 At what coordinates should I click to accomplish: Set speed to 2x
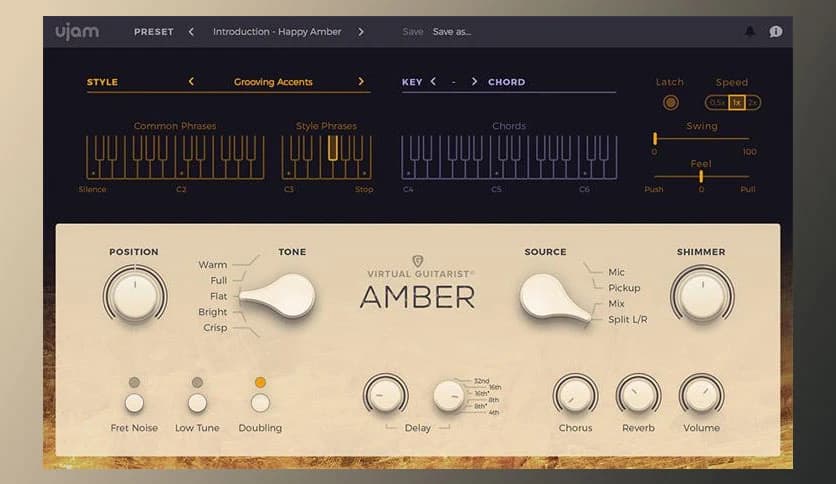pyautogui.click(x=752, y=102)
